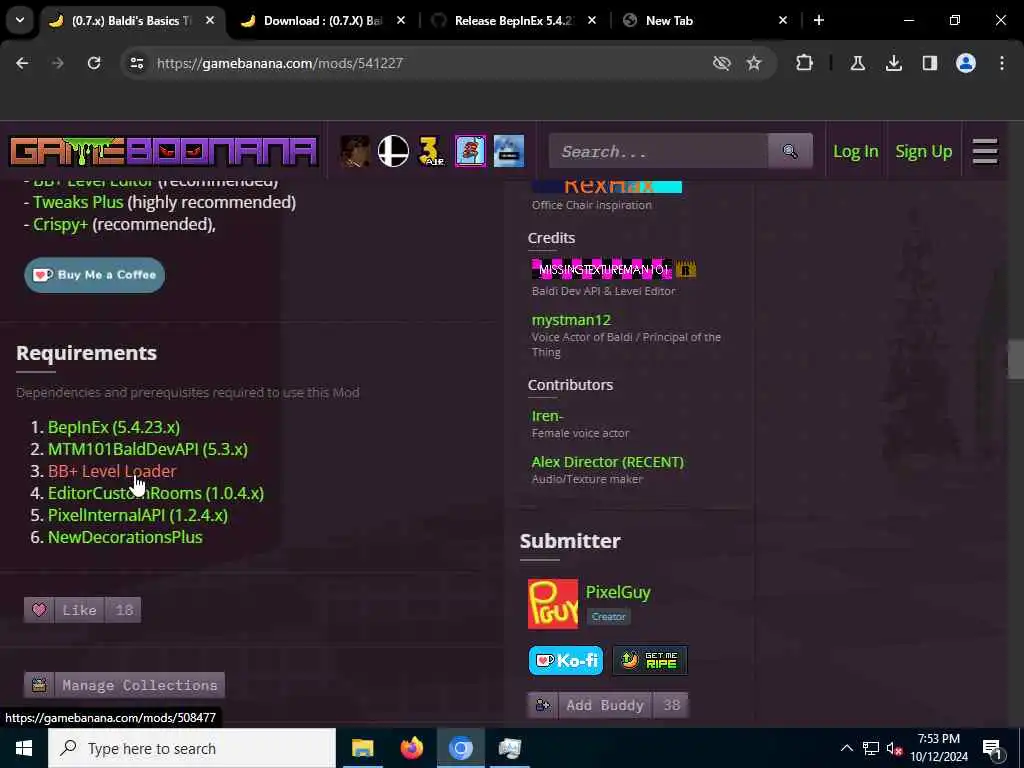Show hidden system tray icons
1024x768 pixels.
pos(846,748)
